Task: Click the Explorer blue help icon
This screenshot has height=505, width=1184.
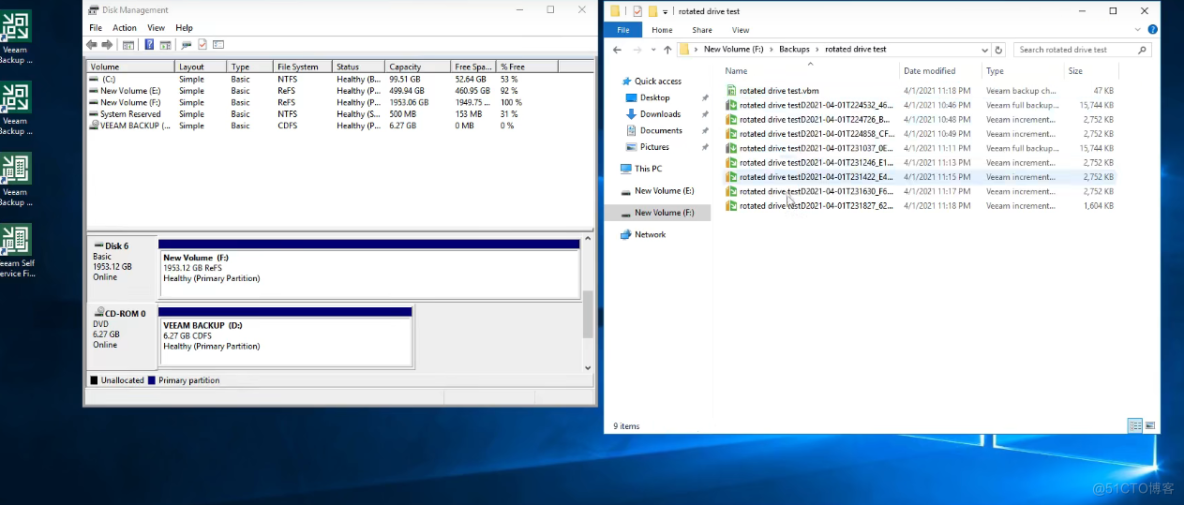Action: [x=1153, y=30]
